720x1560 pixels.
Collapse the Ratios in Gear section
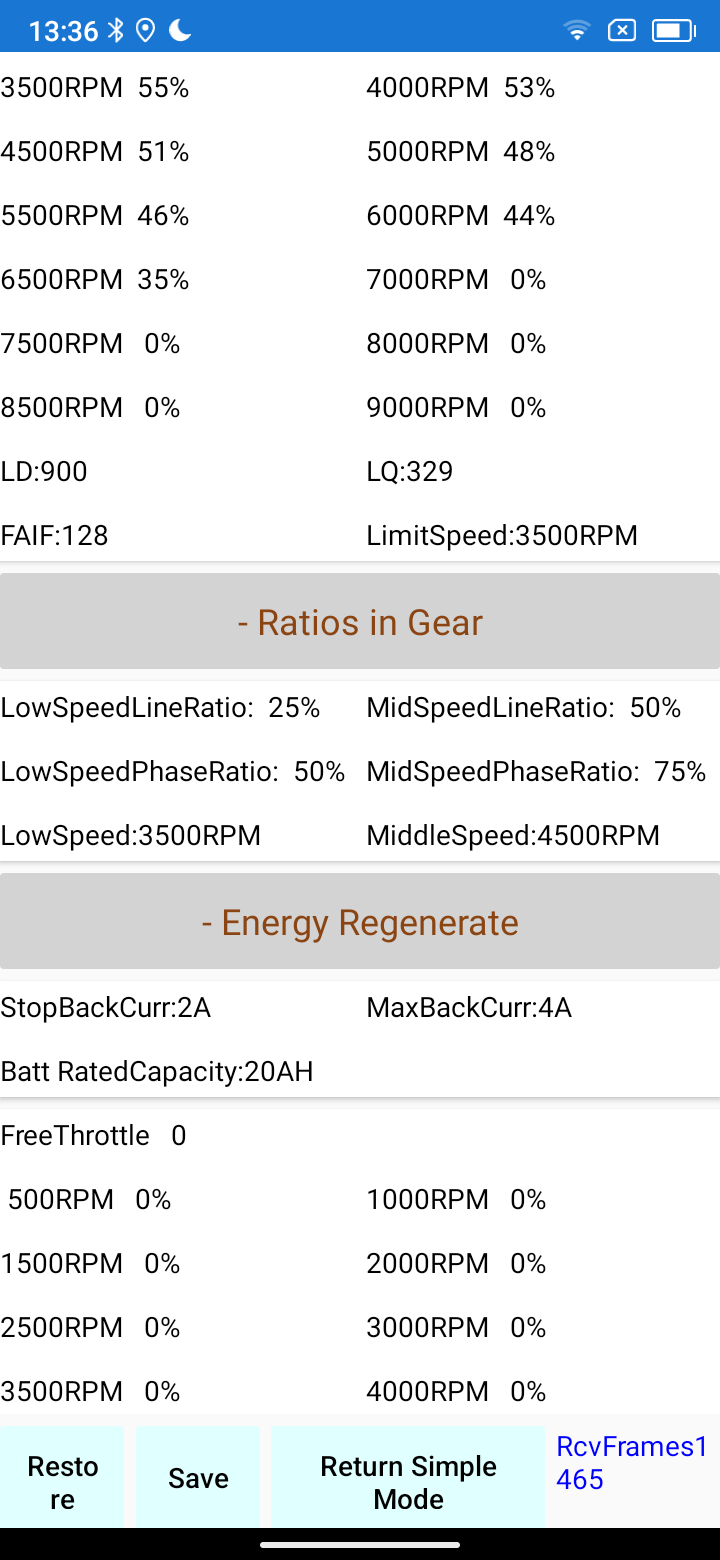(360, 622)
